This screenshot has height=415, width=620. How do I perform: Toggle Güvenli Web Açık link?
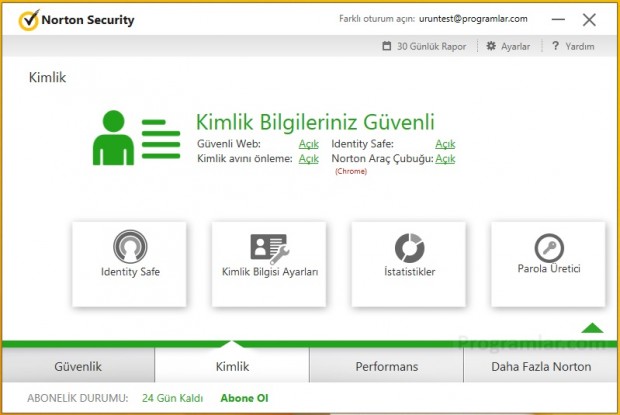pos(308,144)
